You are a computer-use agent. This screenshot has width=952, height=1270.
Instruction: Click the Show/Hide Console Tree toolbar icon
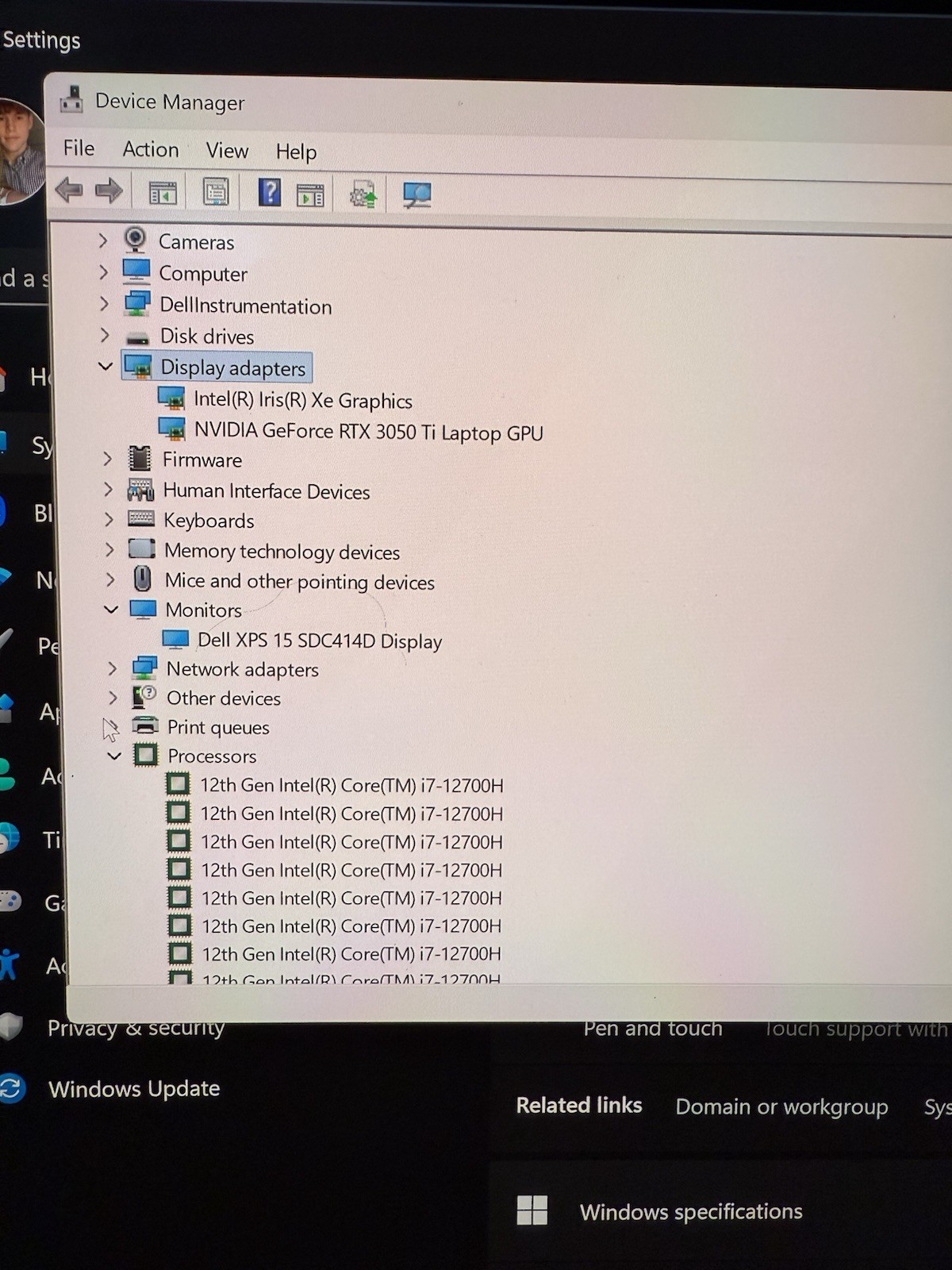coord(163,193)
